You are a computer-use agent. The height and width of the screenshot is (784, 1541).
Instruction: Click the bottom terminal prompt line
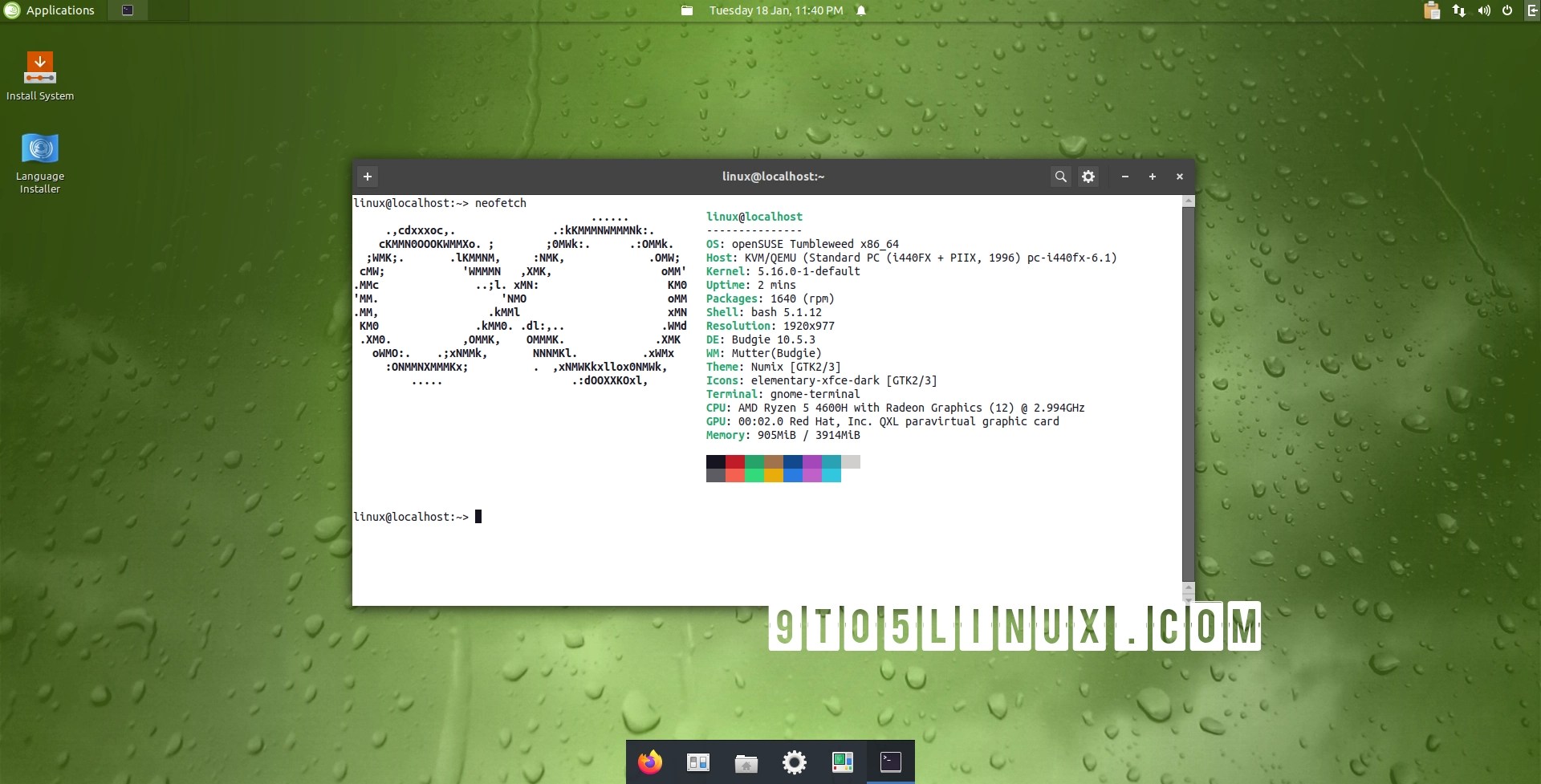coord(417,517)
